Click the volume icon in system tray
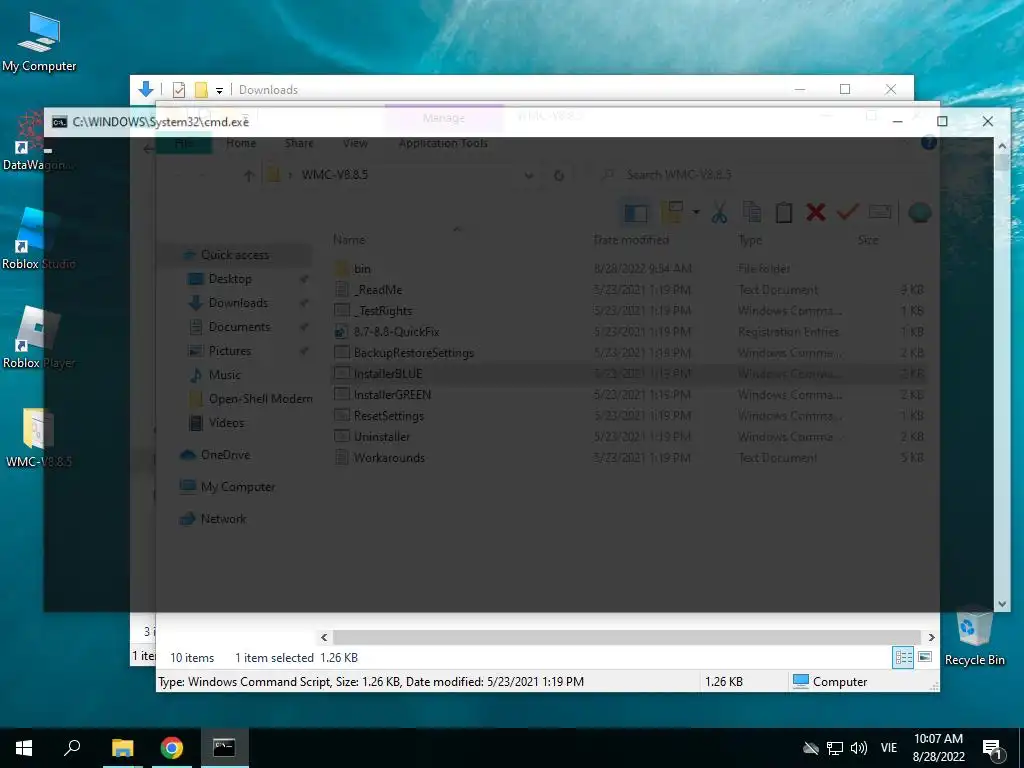 (859, 748)
